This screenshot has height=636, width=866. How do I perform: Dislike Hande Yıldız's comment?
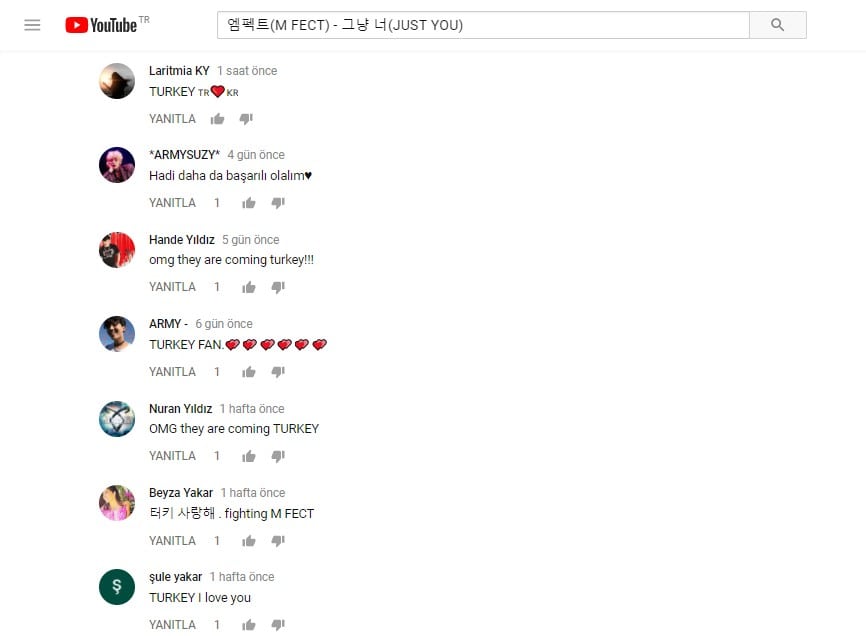point(278,287)
